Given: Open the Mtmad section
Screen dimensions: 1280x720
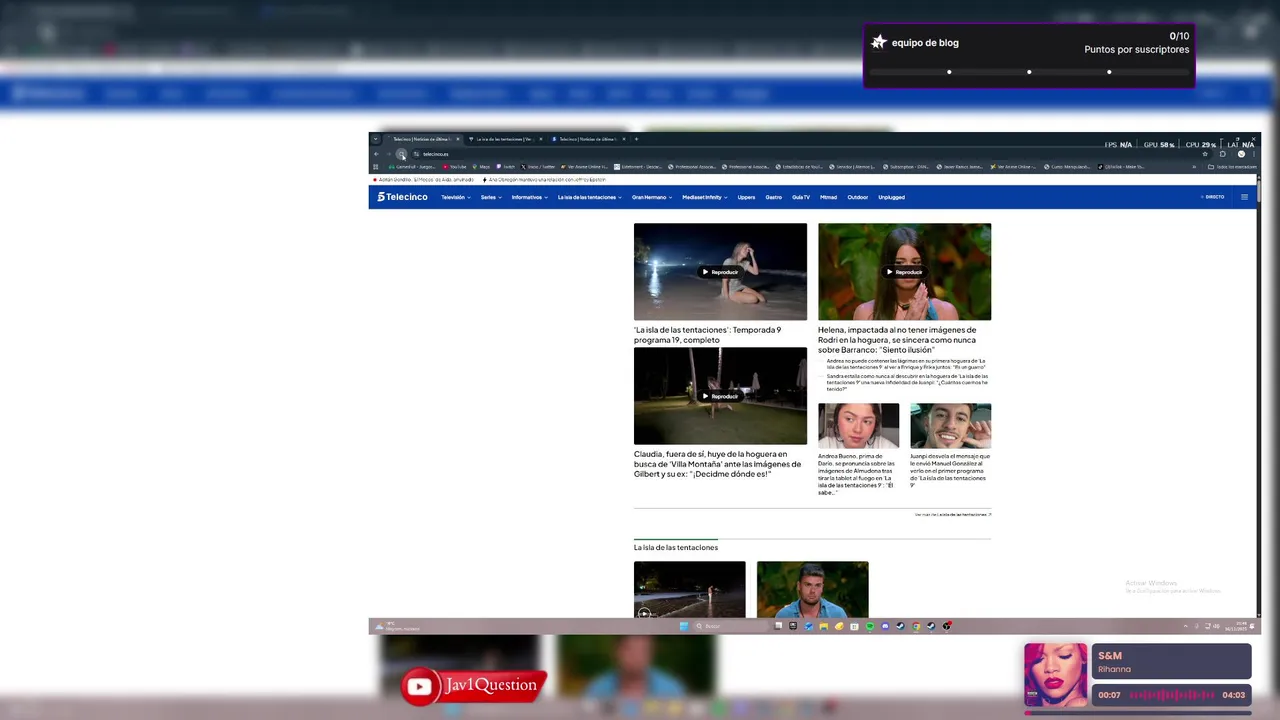Looking at the screenshot, I should tap(828, 197).
